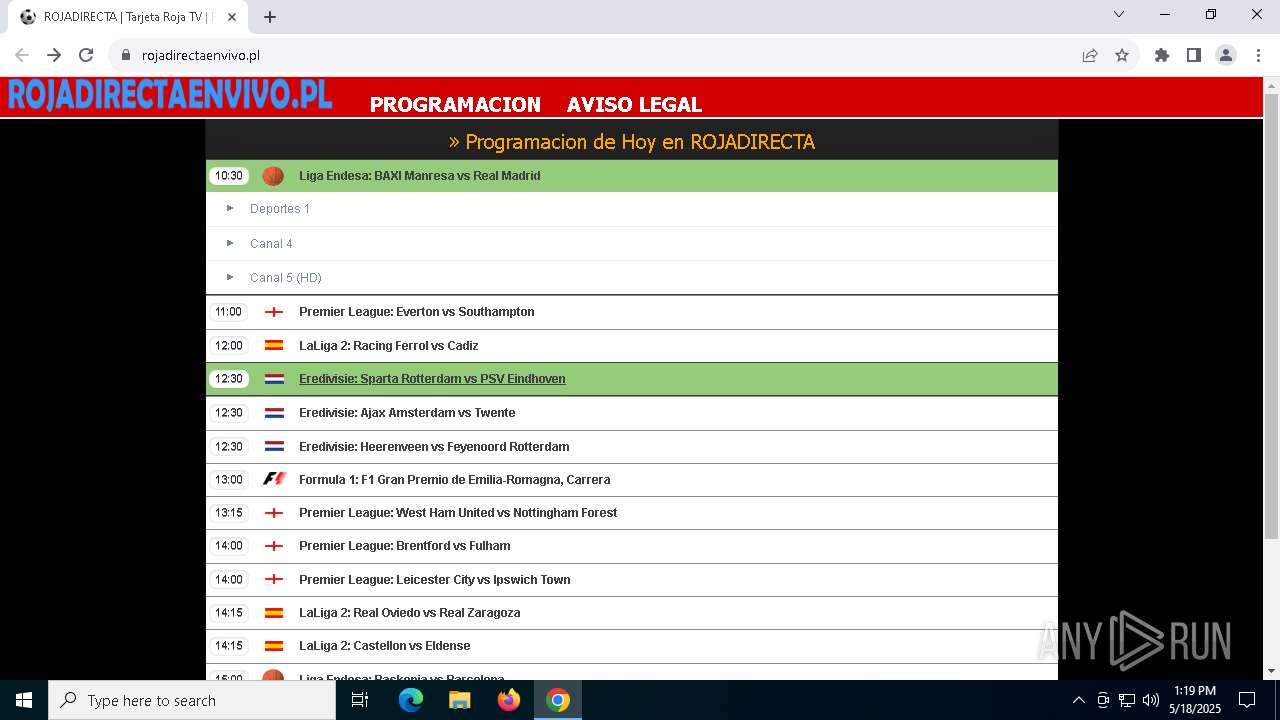Open the Canal 5 (HD) stream link
Screen dimensions: 1280x720
pos(286,278)
